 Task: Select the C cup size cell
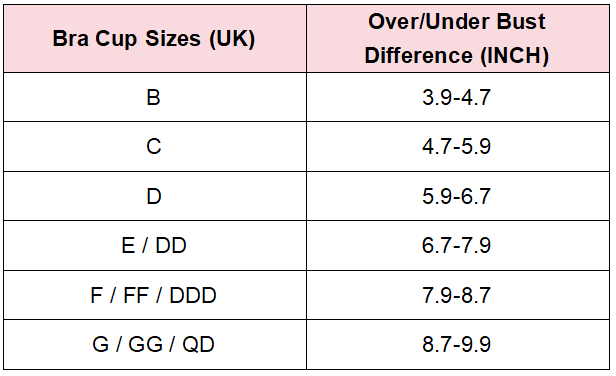pyautogui.click(x=155, y=147)
